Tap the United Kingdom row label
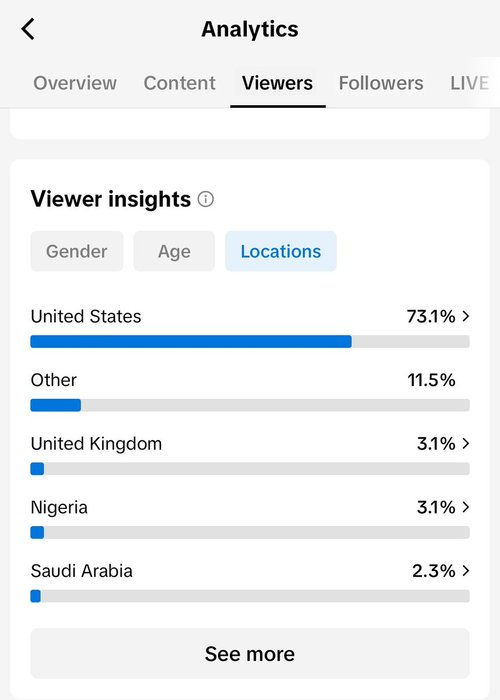 pyautogui.click(x=96, y=444)
